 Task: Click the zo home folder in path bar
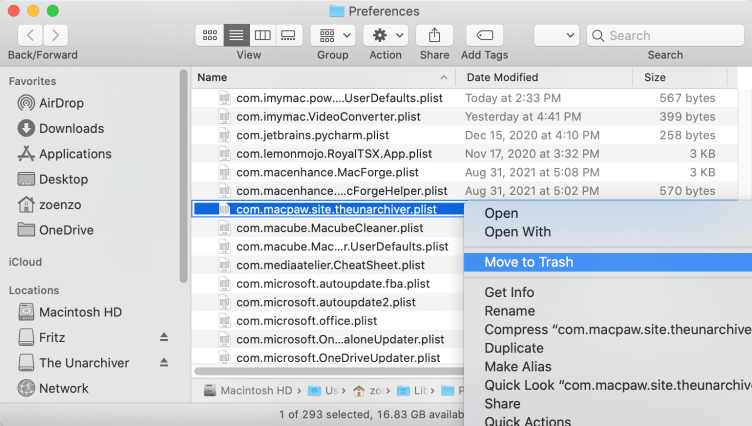click(x=368, y=390)
